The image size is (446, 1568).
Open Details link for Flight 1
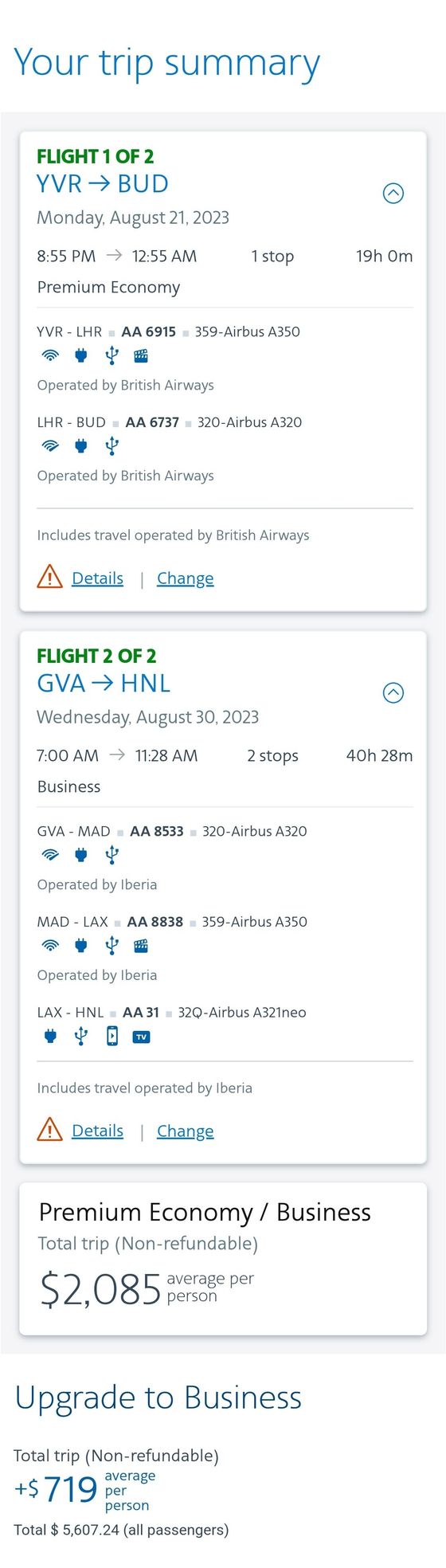point(97,578)
